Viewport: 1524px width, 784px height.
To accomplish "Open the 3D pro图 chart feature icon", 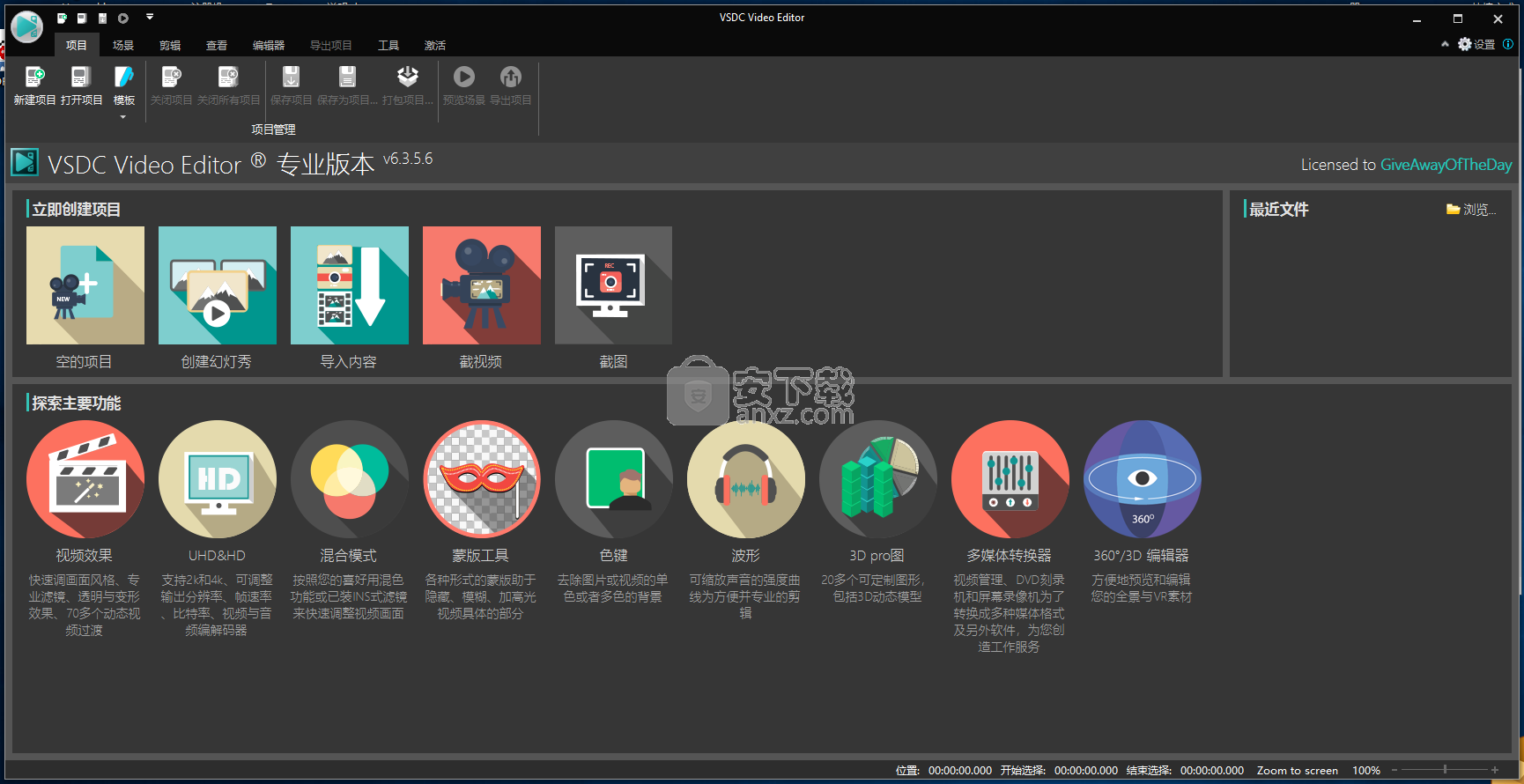I will pos(877,479).
